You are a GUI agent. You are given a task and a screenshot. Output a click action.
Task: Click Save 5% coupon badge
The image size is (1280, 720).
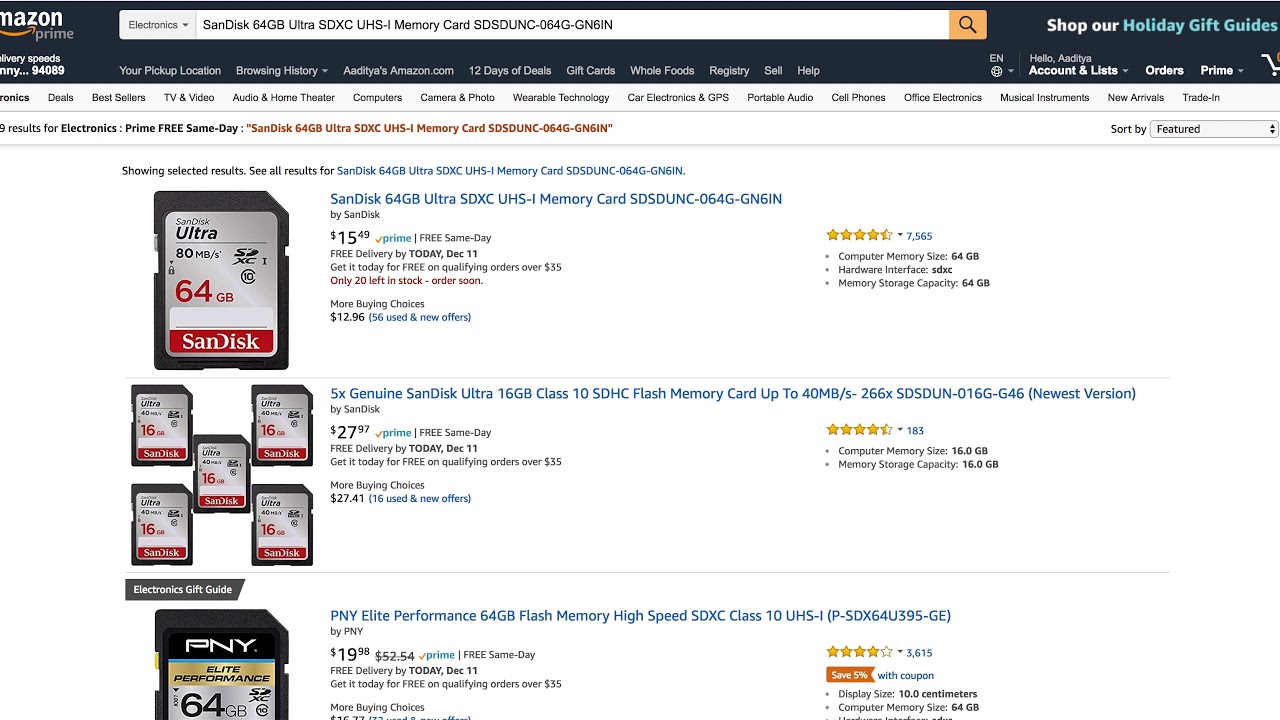click(850, 675)
